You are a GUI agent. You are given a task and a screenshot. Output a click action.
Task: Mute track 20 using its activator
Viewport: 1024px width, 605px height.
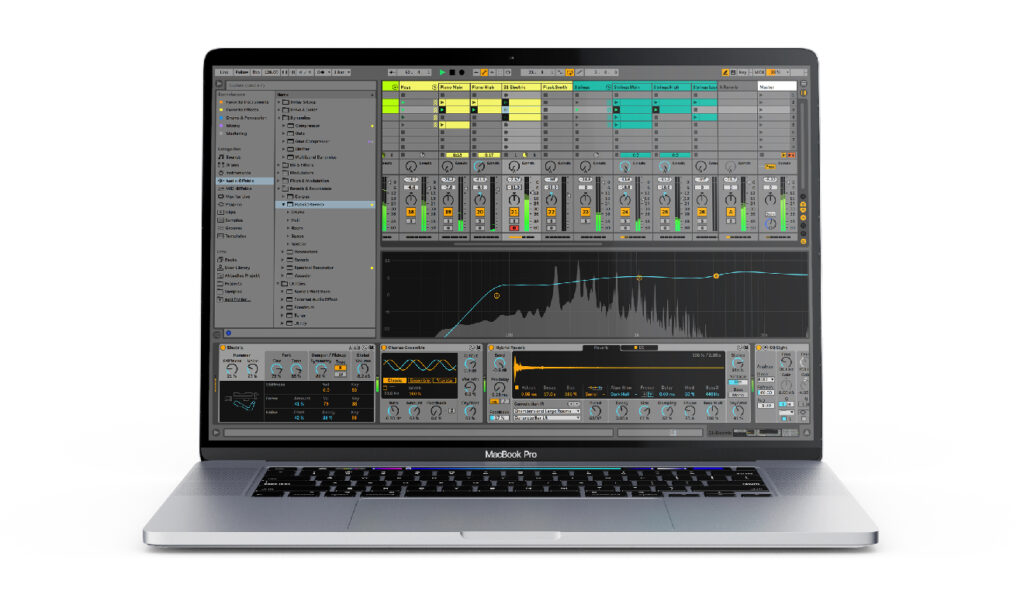(x=480, y=212)
